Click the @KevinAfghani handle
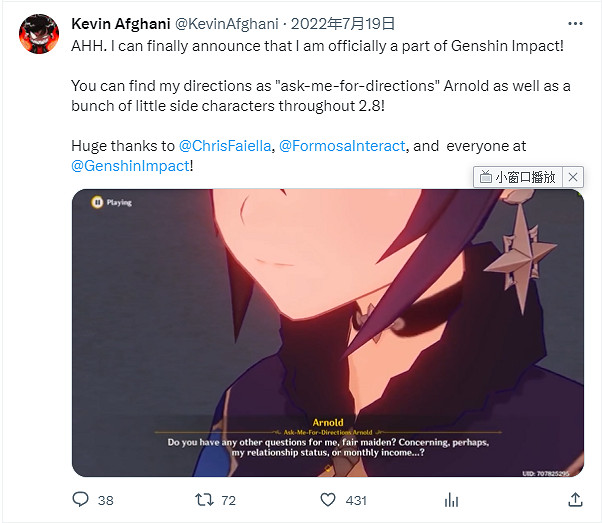Viewport: 602px width, 523px height. pyautogui.click(x=227, y=24)
